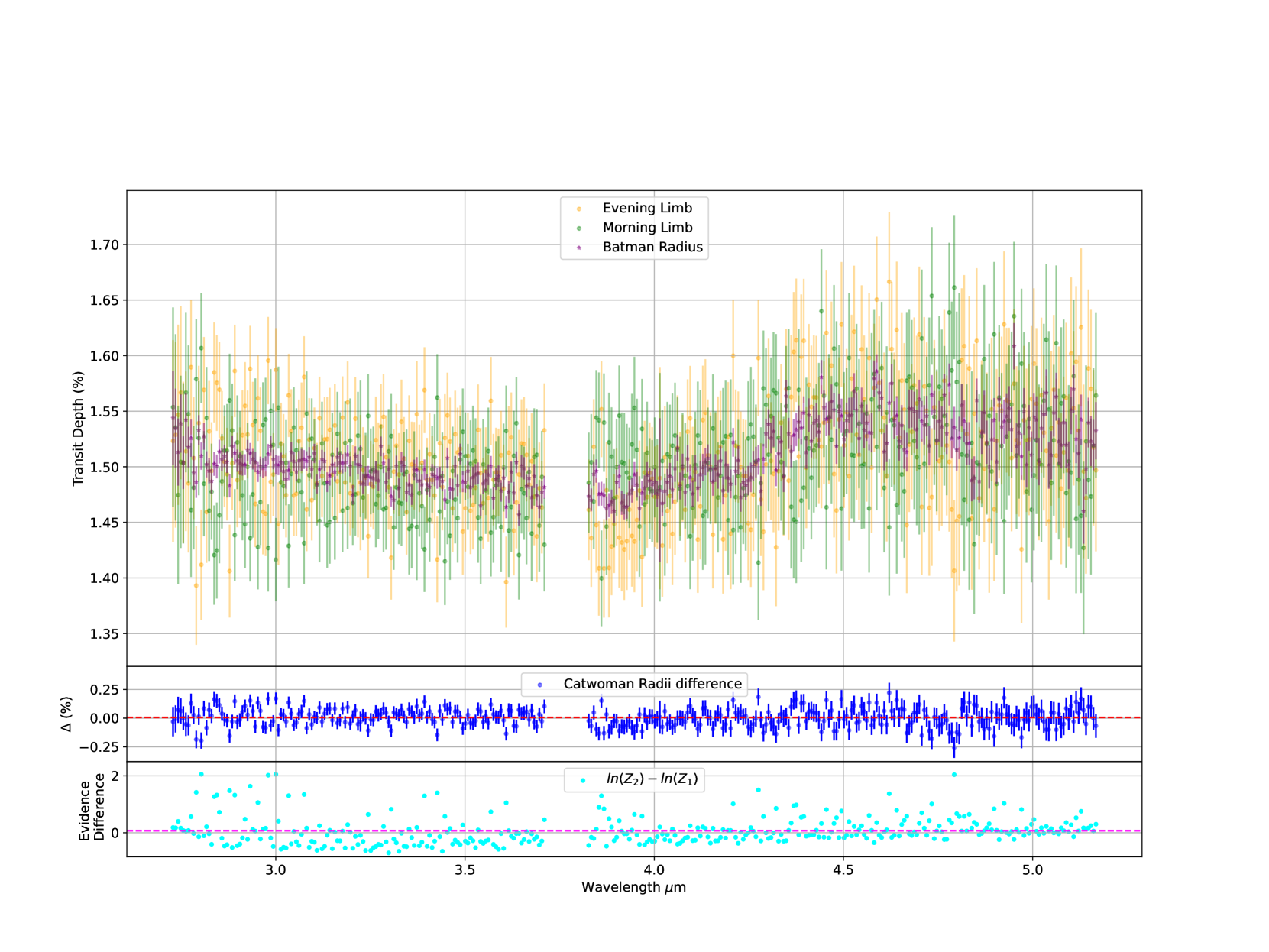Select the Morning Limb legend label

point(647,228)
